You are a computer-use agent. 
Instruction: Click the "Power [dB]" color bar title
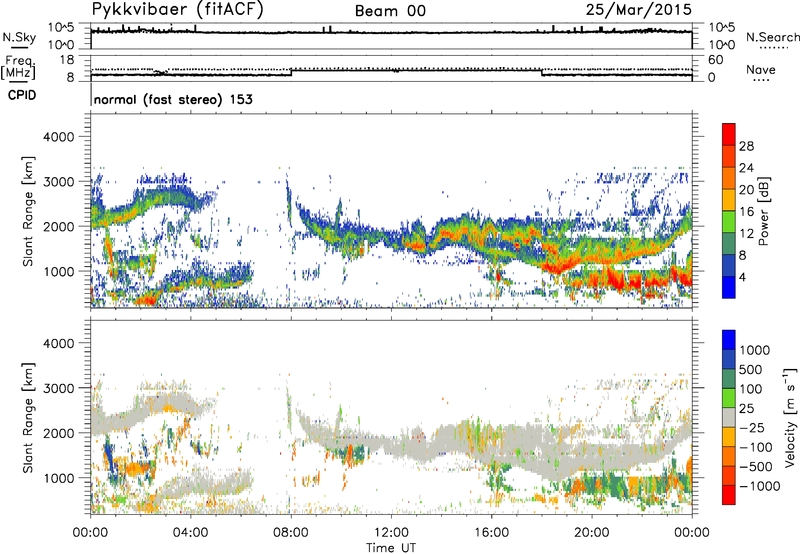tap(763, 211)
